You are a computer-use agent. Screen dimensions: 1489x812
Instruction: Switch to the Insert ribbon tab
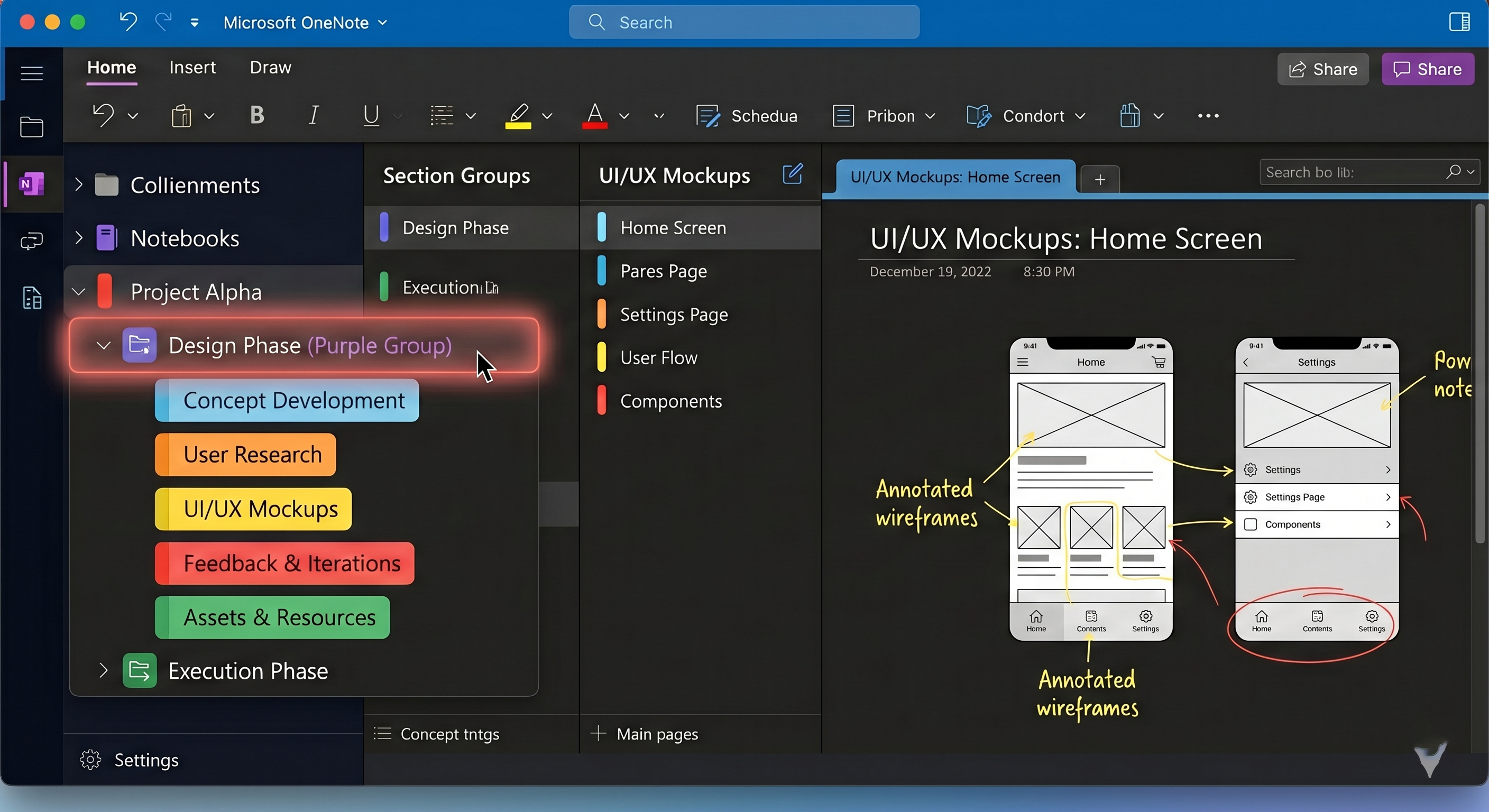click(192, 68)
